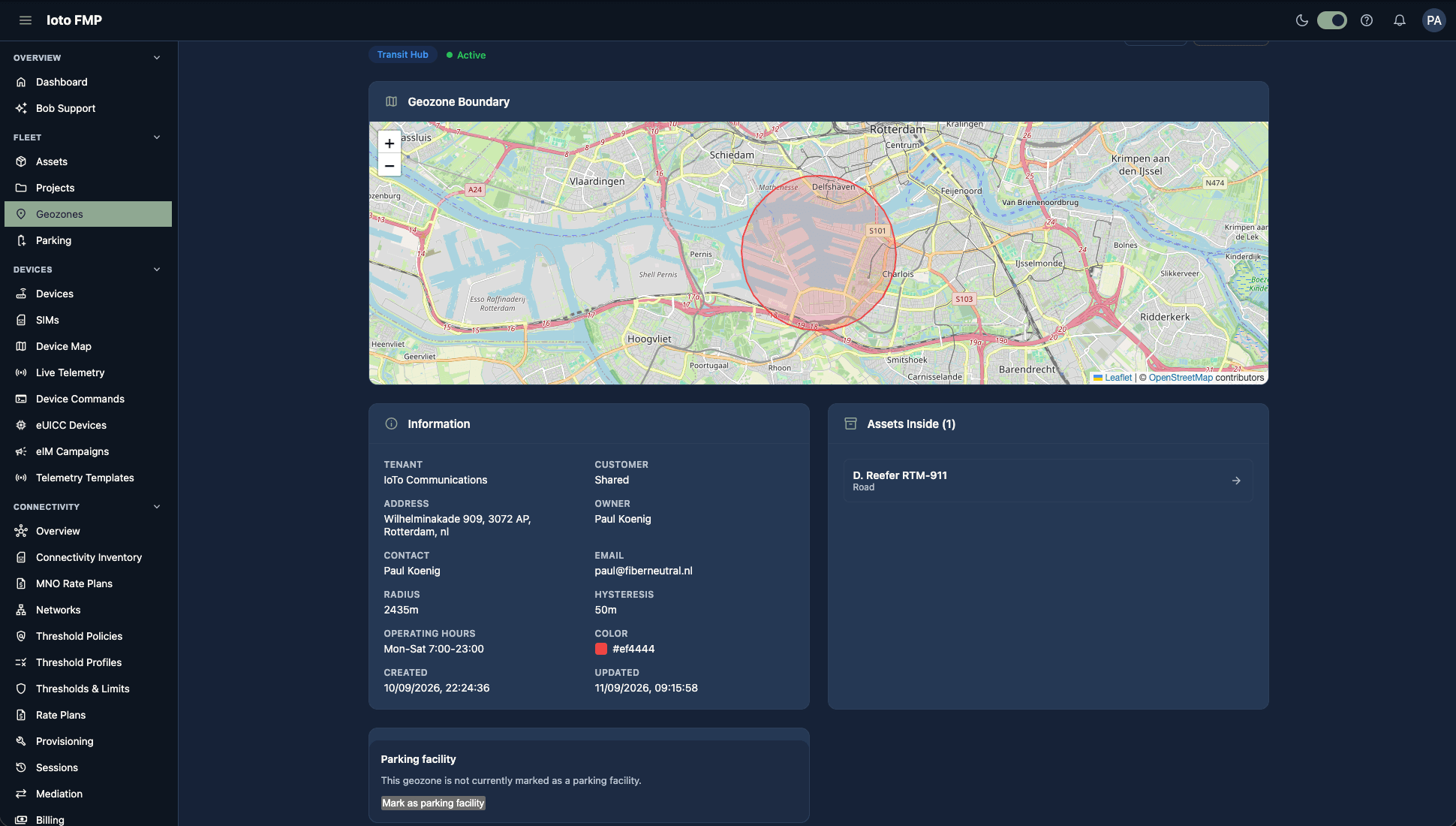Viewport: 1456px width, 826px height.
Task: Click the Assets cube icon
Action: [21, 161]
